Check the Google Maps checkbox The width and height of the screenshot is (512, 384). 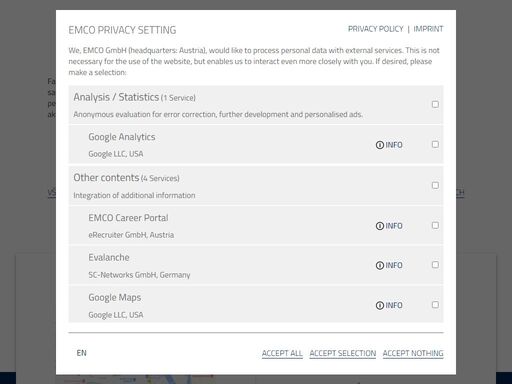[x=435, y=305]
